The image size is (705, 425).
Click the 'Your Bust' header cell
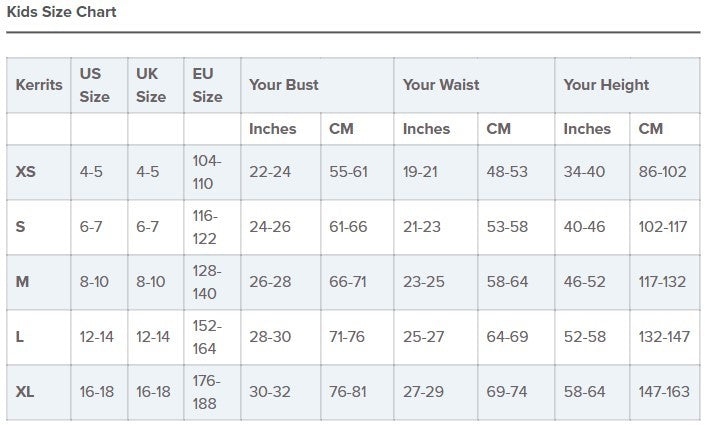284,86
